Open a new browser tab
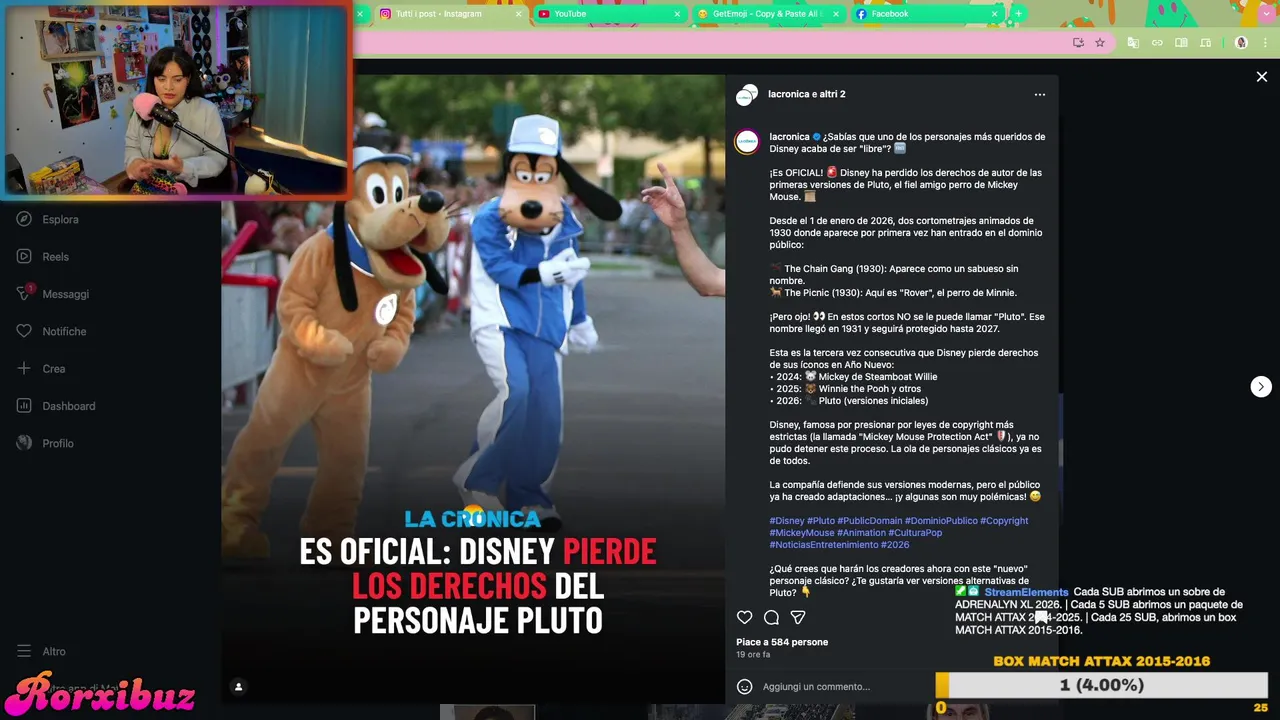This screenshot has height=720, width=1280. pos(1018,14)
